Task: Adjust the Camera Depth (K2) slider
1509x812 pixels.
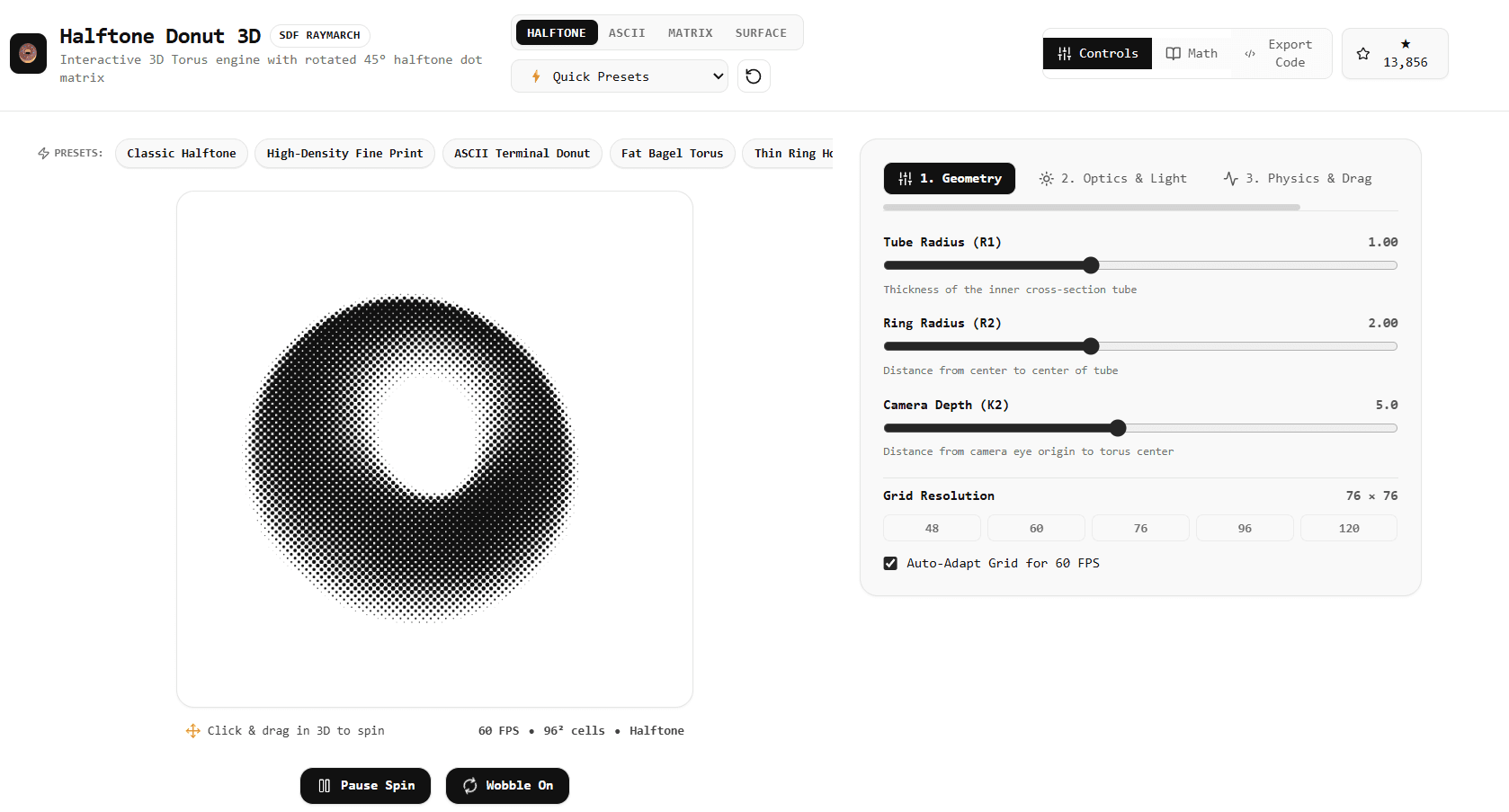Action: pos(1140,428)
